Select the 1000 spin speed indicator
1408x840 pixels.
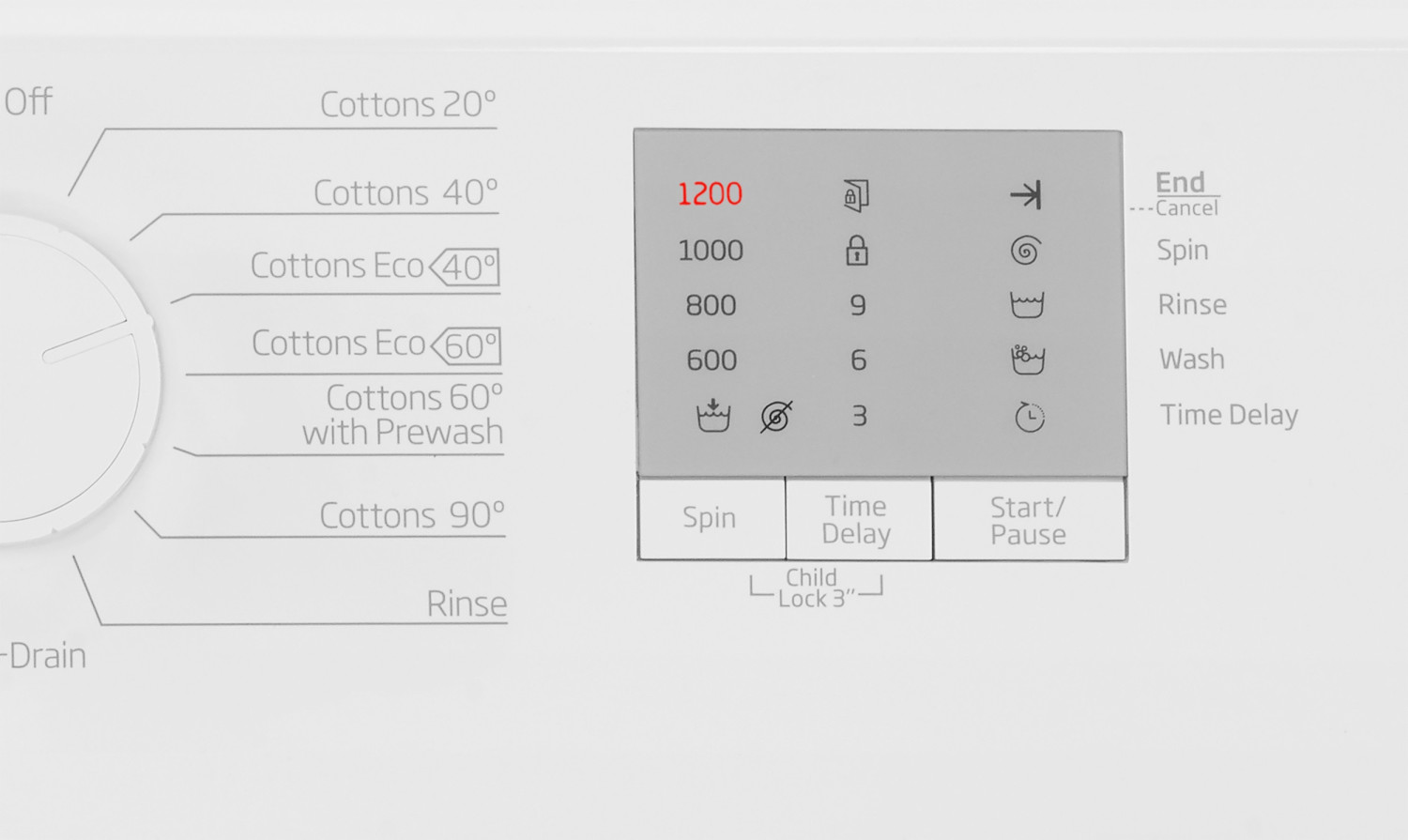tap(711, 251)
